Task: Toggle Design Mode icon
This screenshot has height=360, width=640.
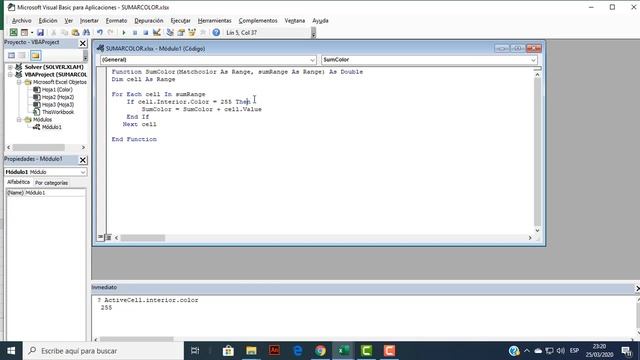Action: pyautogui.click(x=157, y=33)
